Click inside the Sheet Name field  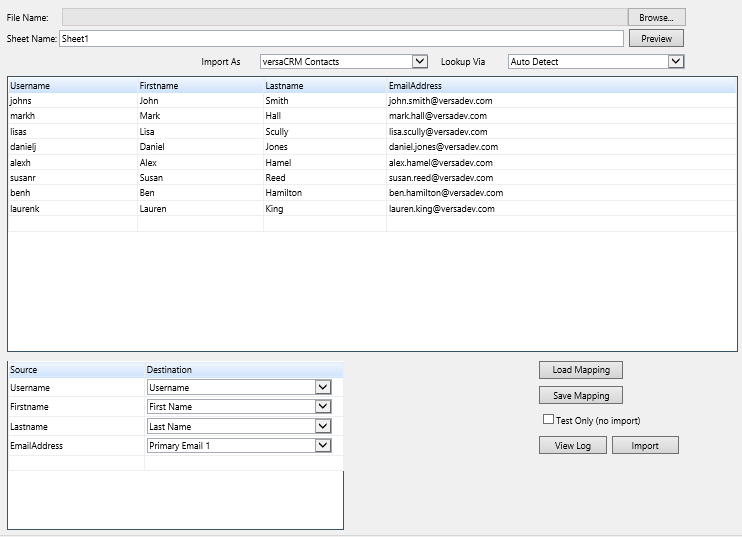coord(341,39)
